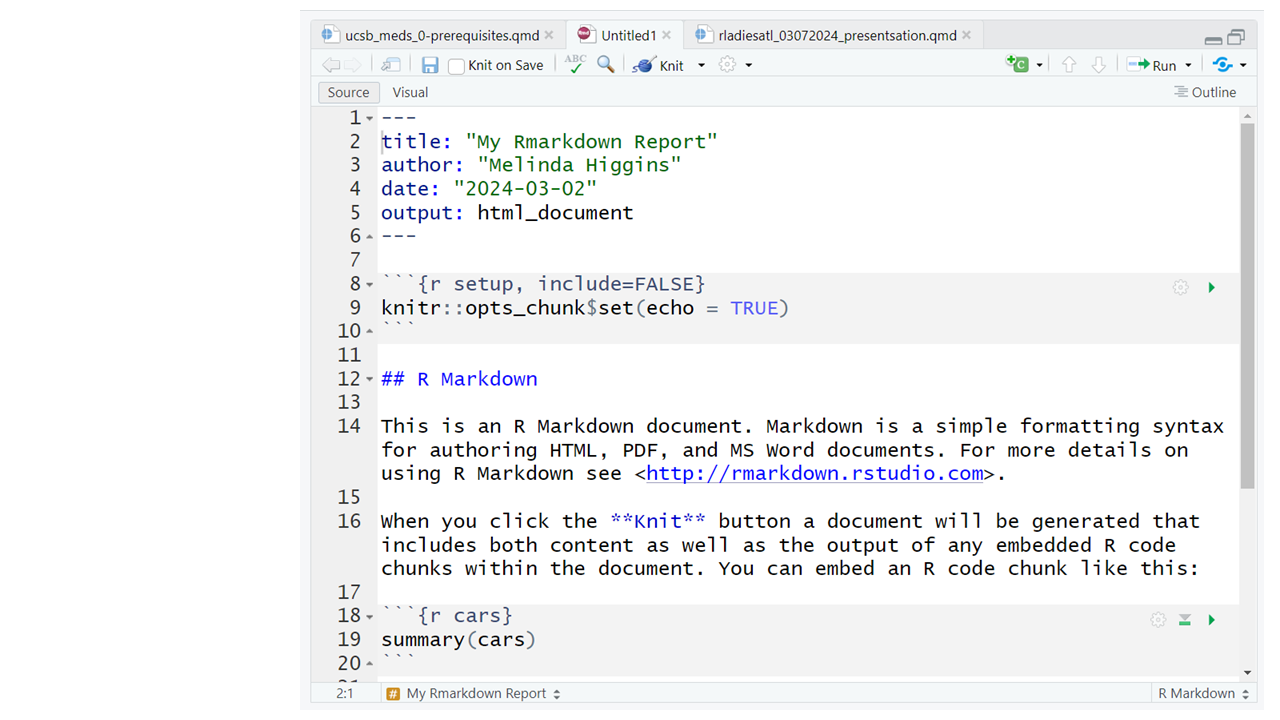Toggle the Outline pane
Viewport: 1280px width, 720px height.
(1205, 92)
